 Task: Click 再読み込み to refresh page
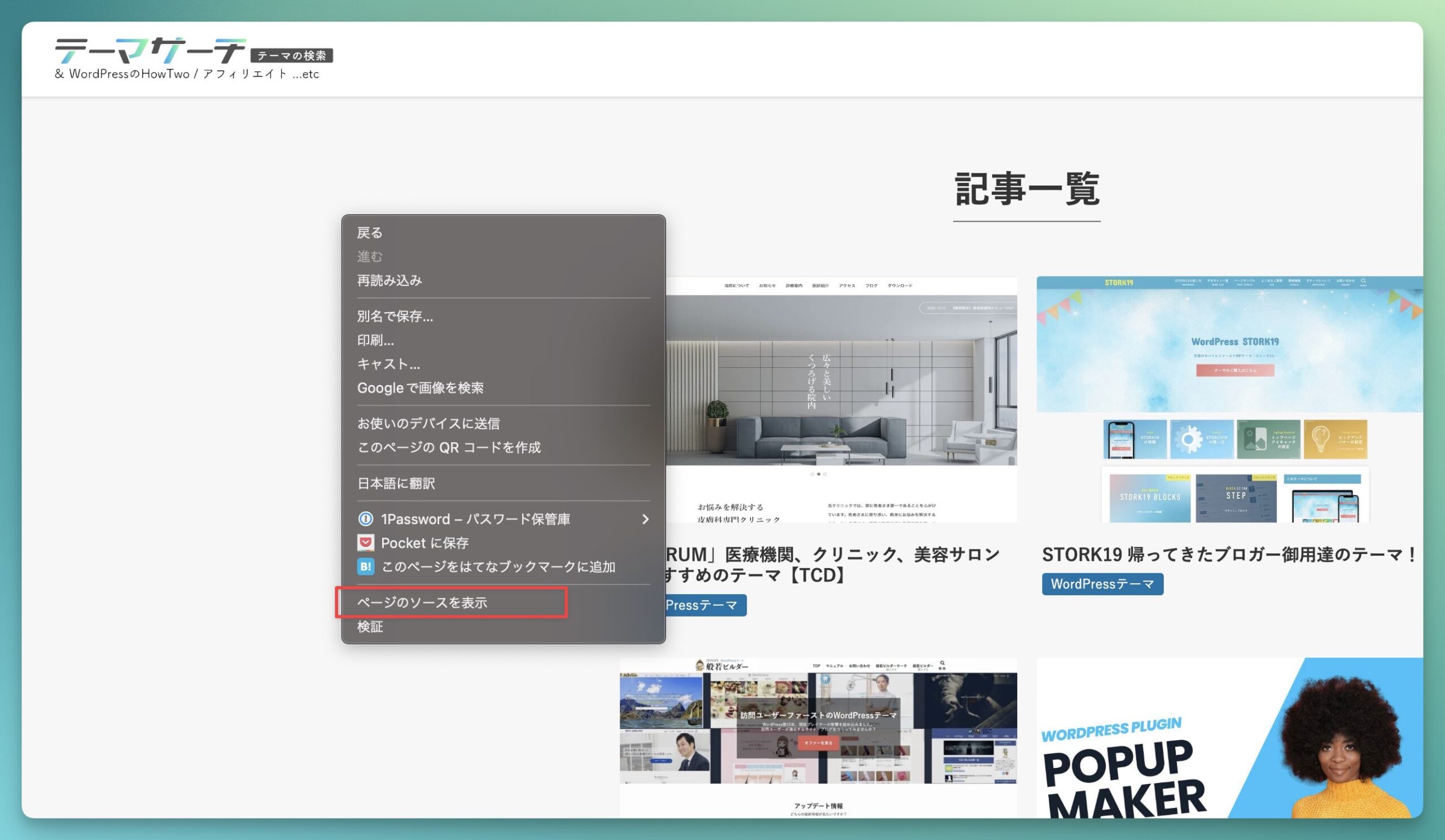click(390, 280)
